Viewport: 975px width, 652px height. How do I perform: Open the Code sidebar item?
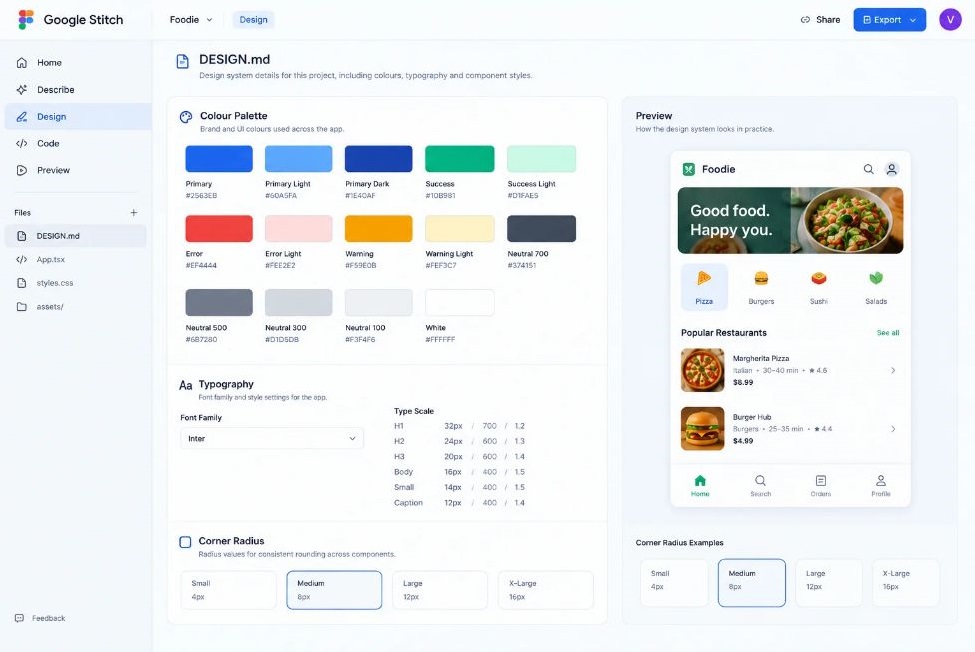[78, 143]
